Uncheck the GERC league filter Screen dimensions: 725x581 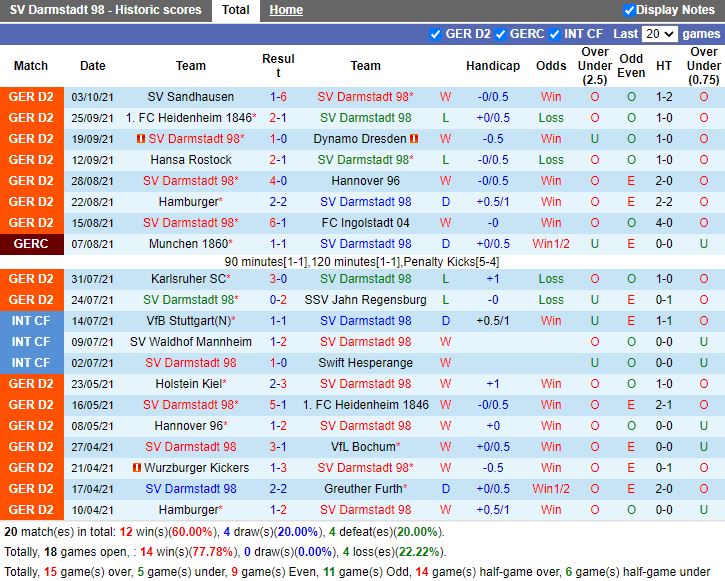499,34
